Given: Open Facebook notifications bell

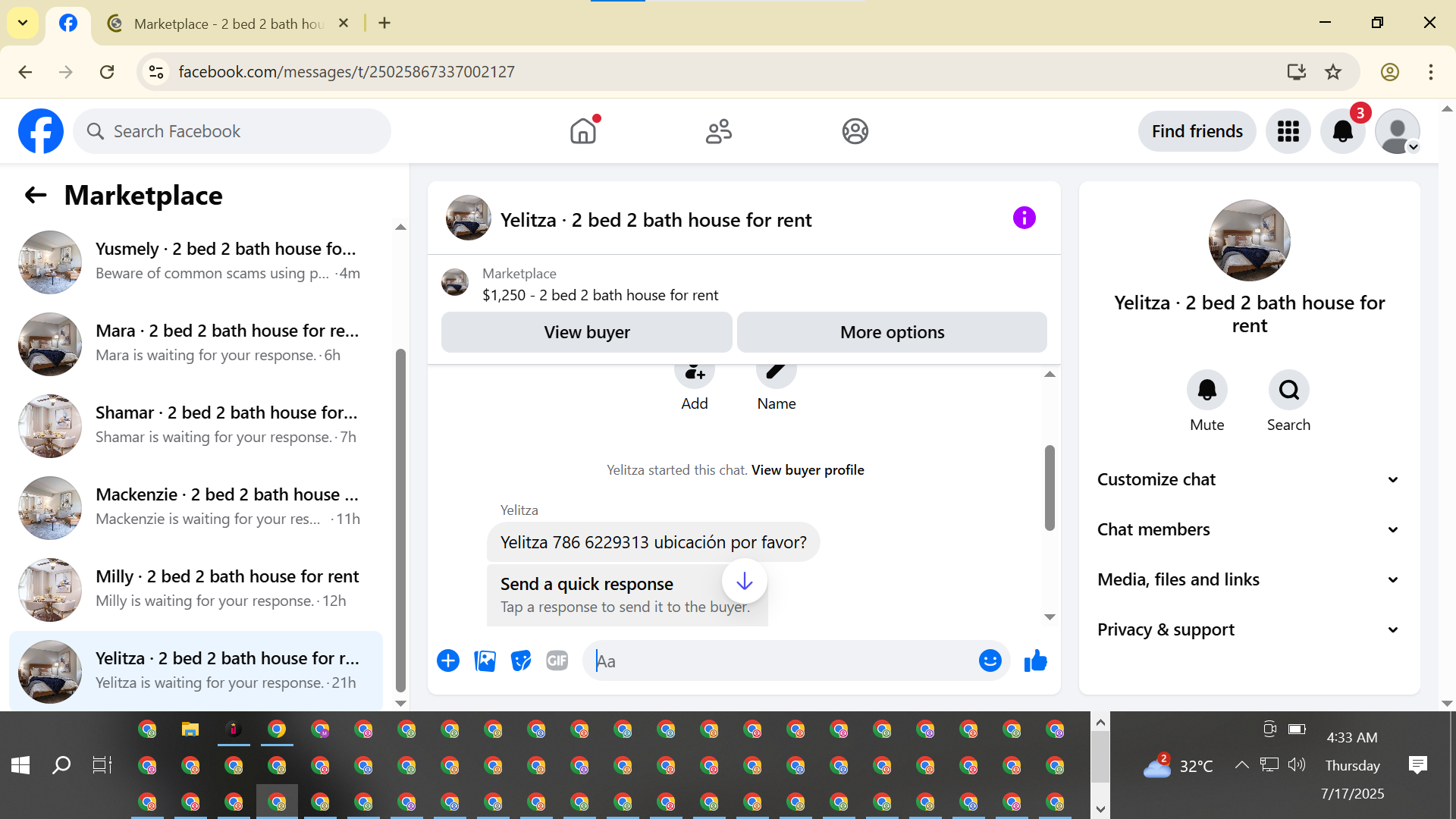Looking at the screenshot, I should point(1342,131).
